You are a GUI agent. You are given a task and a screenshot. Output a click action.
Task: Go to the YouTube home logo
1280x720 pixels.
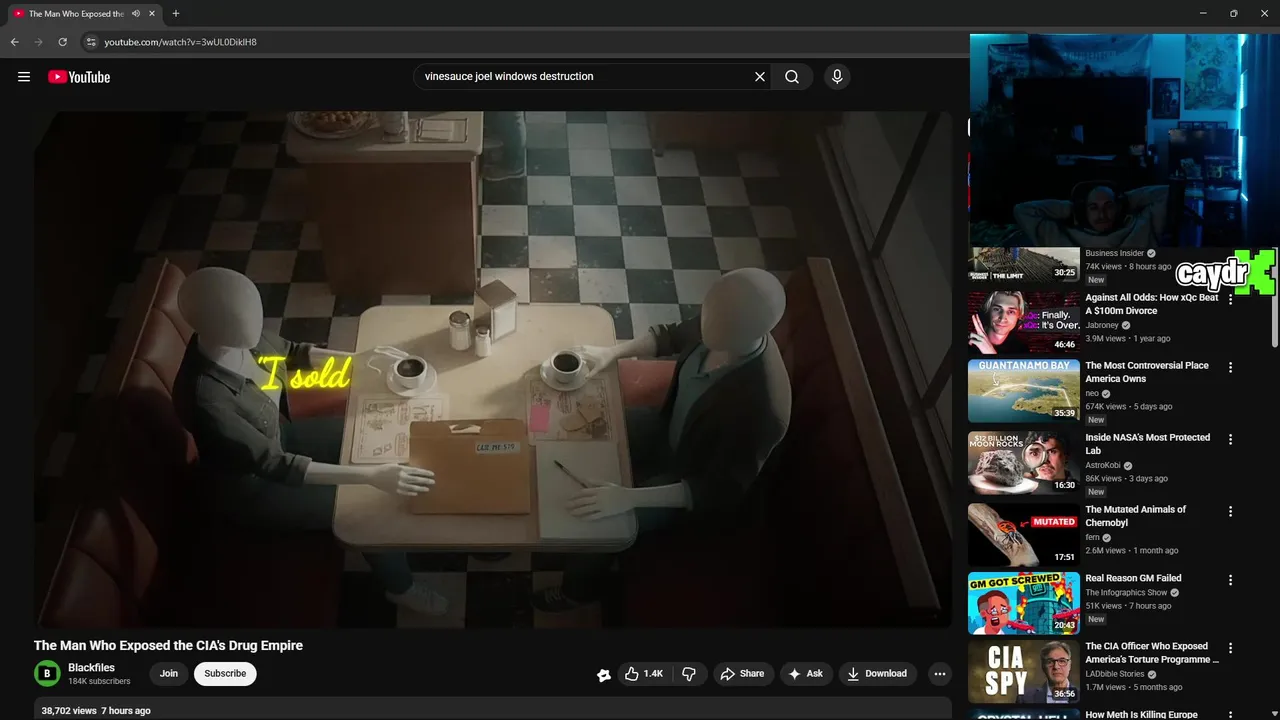(x=79, y=77)
